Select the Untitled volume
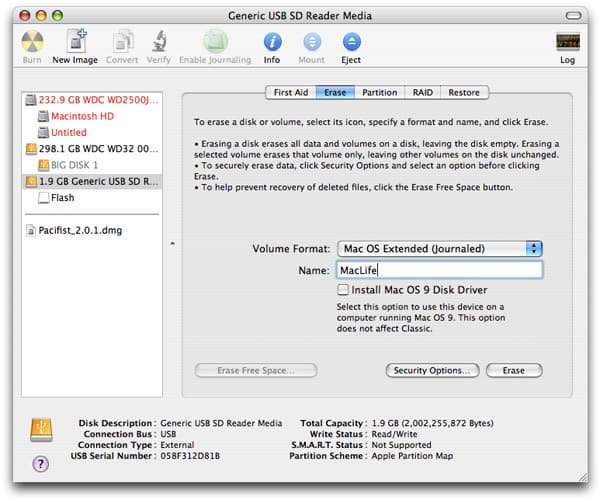This screenshot has width=600, height=500. 92,132
